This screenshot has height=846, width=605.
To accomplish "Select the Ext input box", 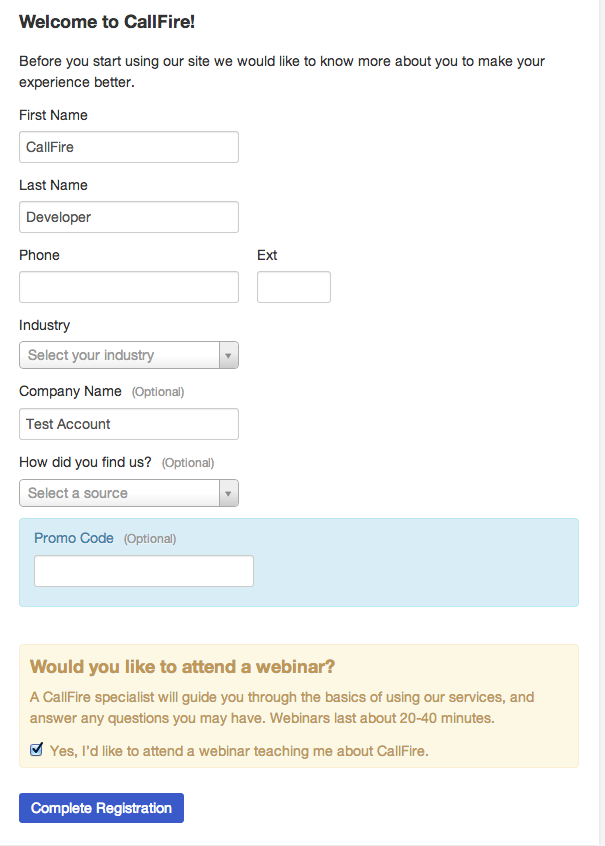I will [293, 287].
